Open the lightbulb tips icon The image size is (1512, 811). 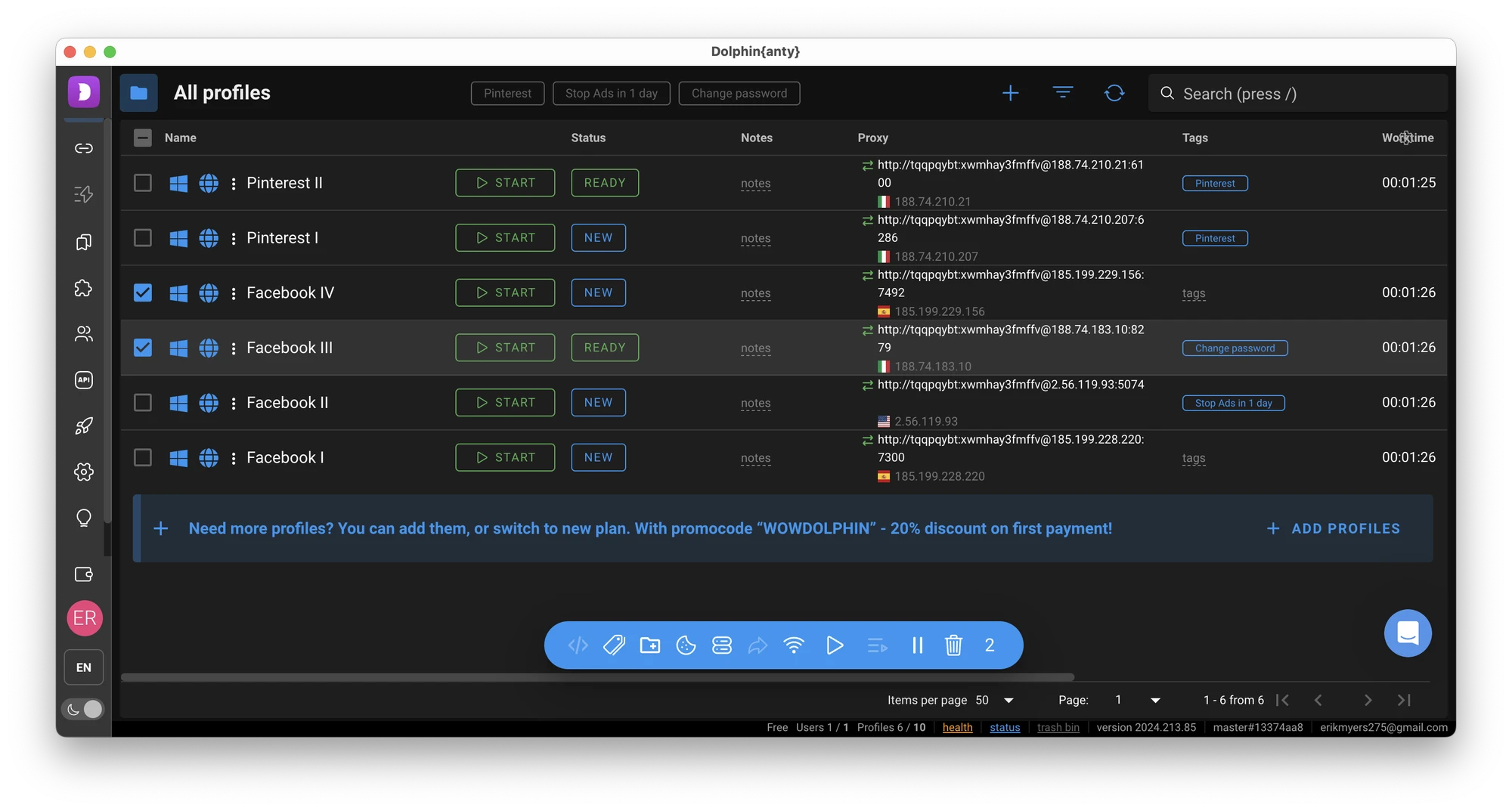coord(84,518)
